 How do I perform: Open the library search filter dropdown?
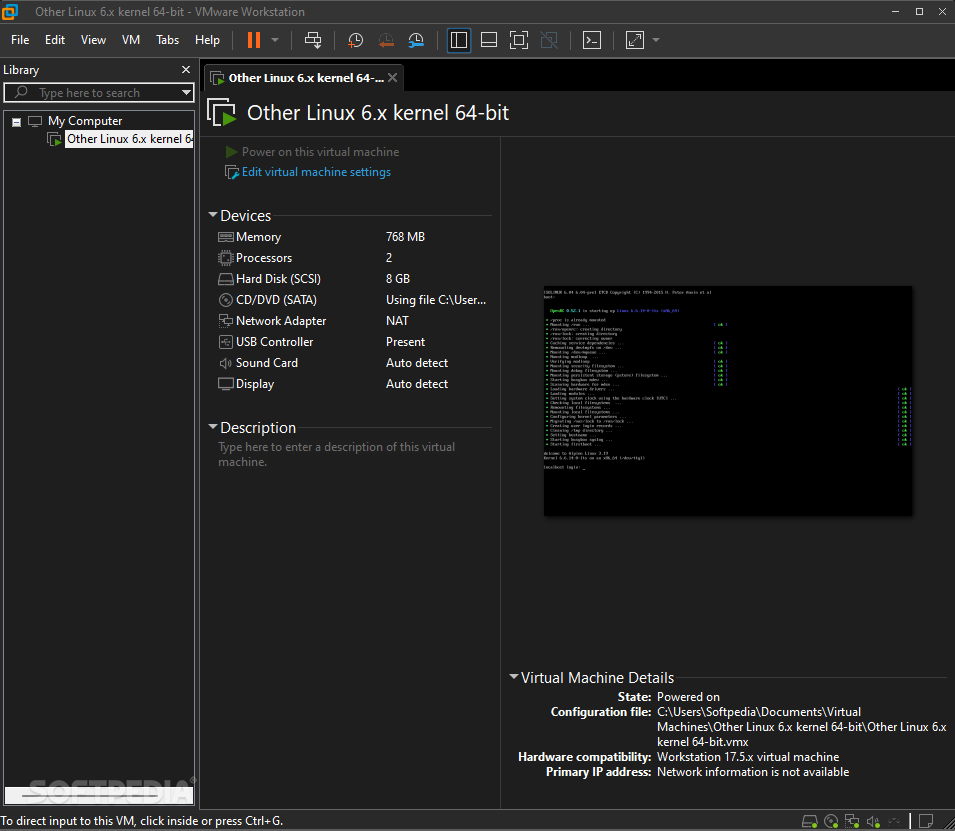(186, 93)
